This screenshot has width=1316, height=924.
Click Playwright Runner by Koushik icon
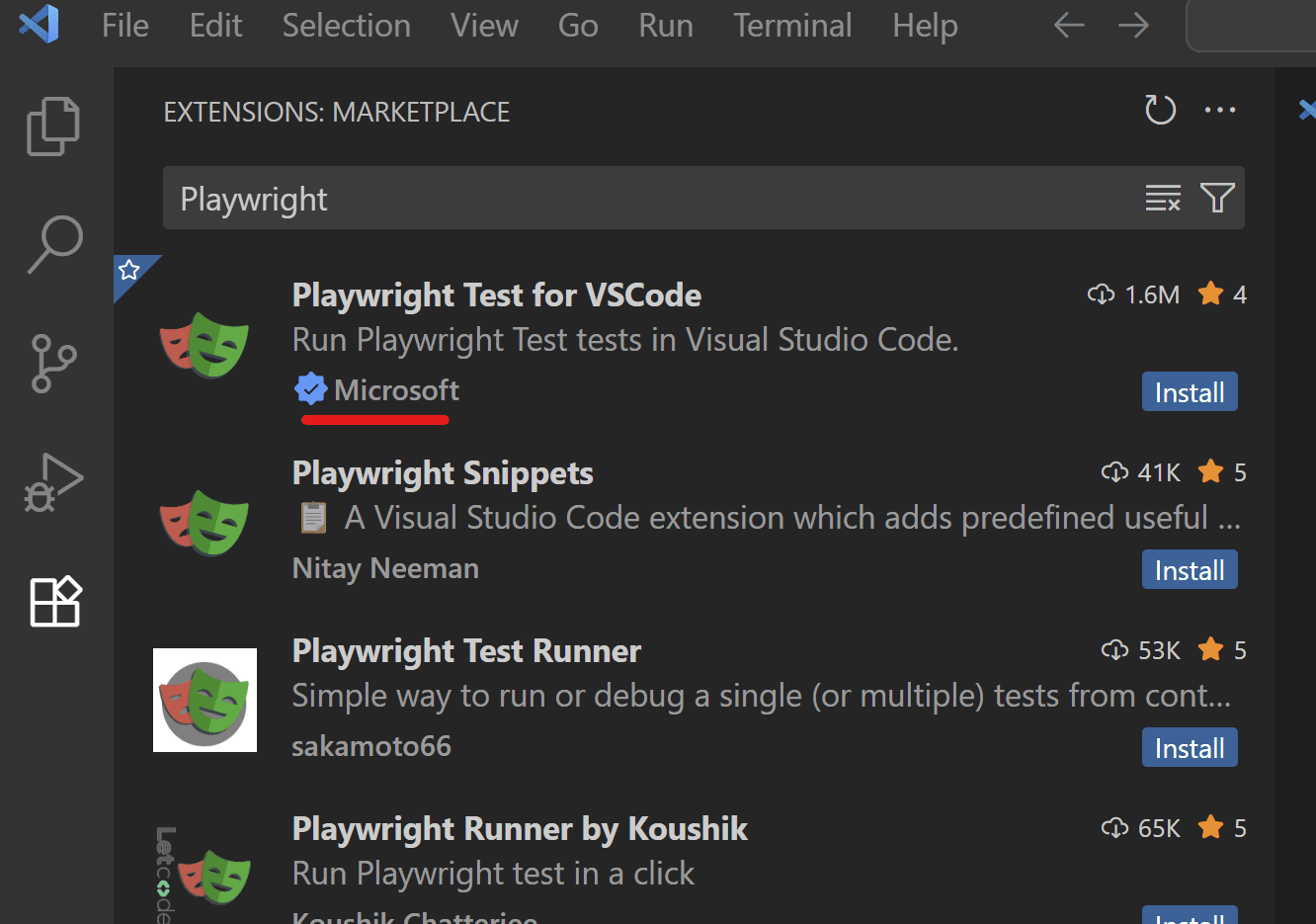(205, 875)
